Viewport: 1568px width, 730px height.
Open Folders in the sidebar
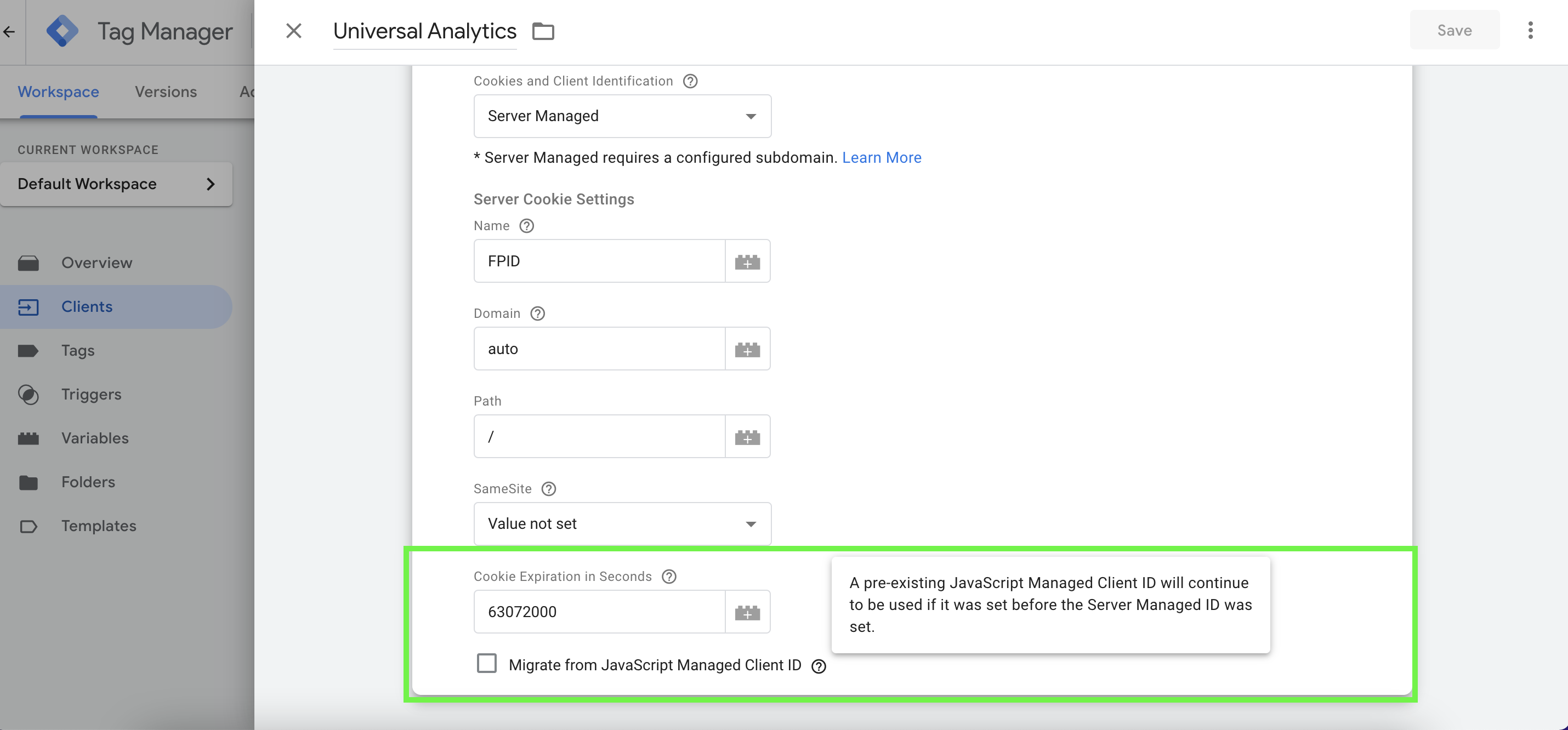click(116, 482)
